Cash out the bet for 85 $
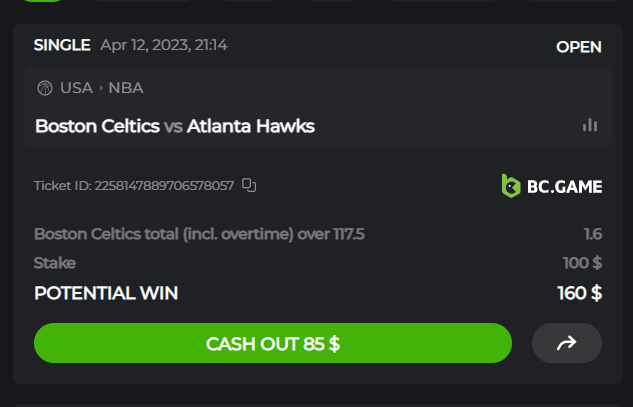The height and width of the screenshot is (407, 633). pyautogui.click(x=273, y=343)
